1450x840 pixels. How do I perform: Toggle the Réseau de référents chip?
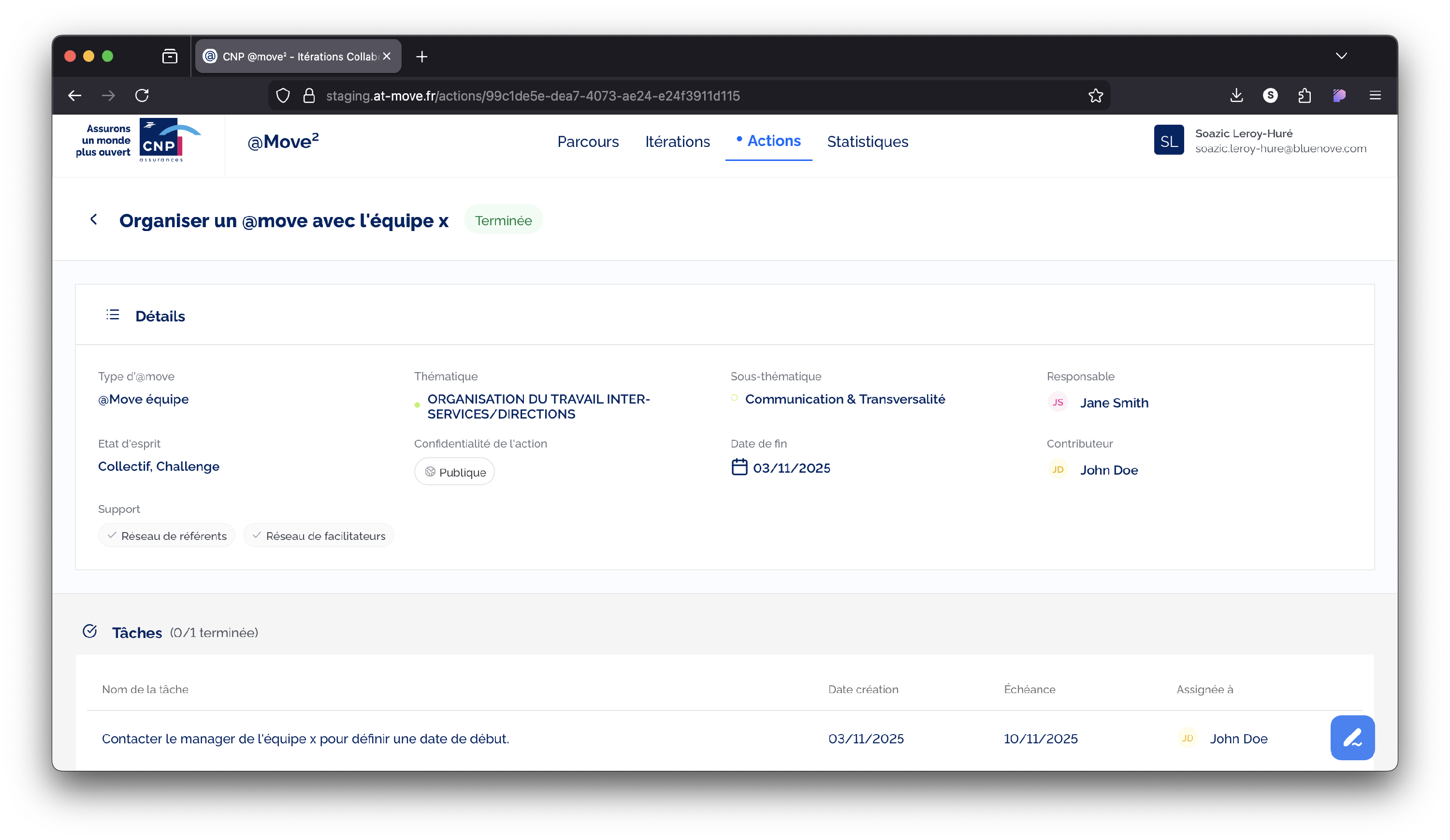tap(167, 536)
